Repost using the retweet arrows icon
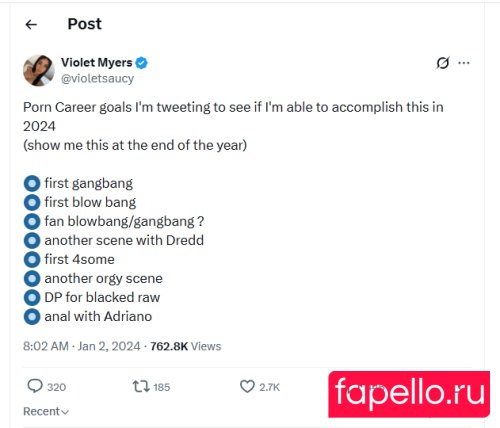 pos(141,387)
